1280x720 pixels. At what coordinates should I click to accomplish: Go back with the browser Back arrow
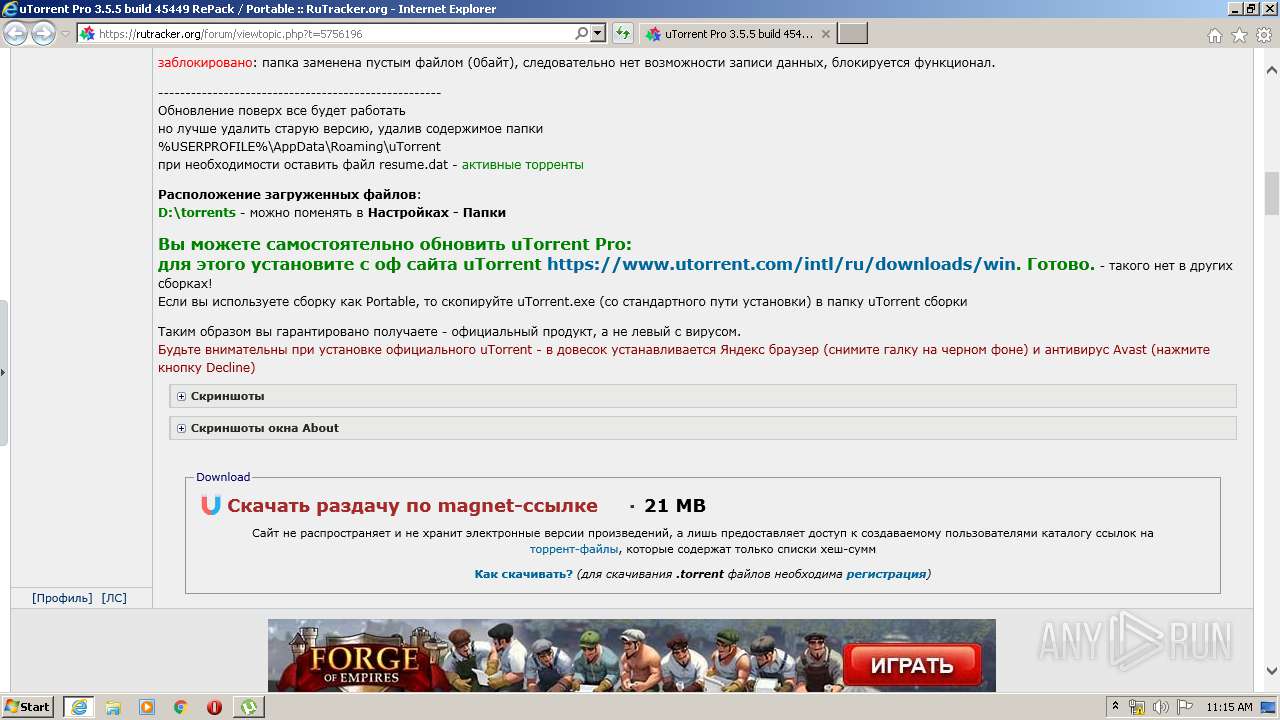tap(15, 34)
